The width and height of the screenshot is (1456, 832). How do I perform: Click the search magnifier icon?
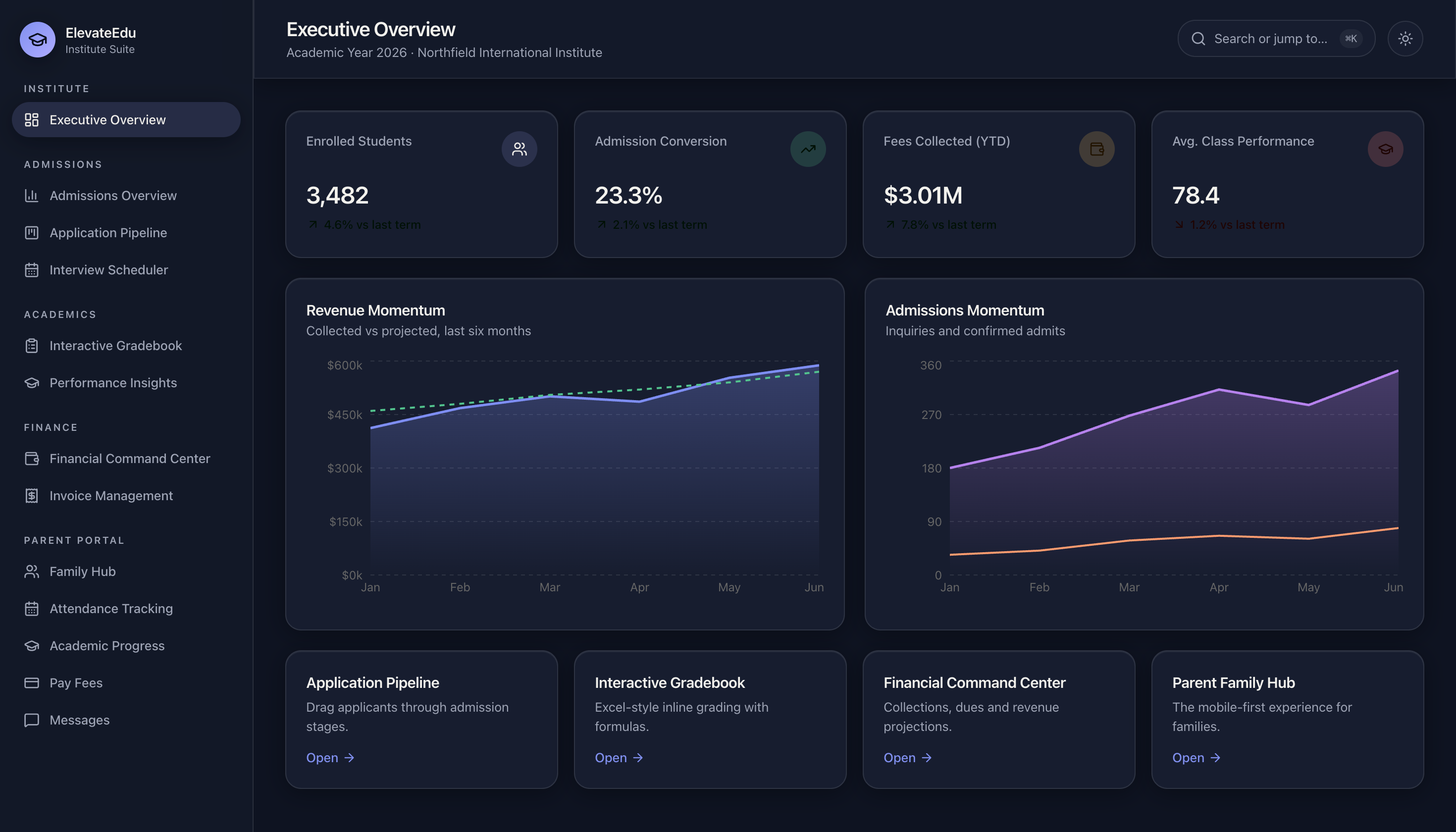click(1198, 38)
